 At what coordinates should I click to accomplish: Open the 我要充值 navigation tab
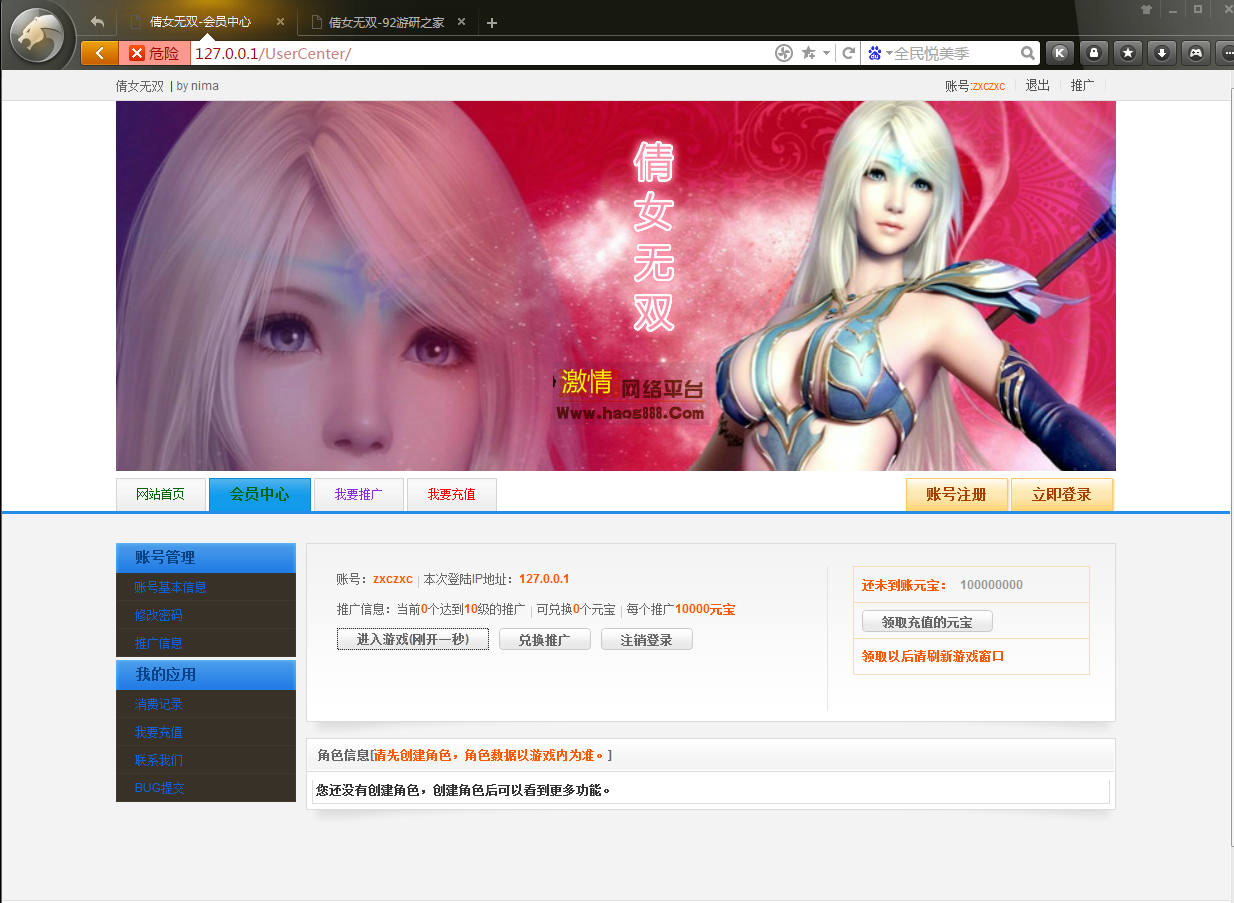(452, 495)
